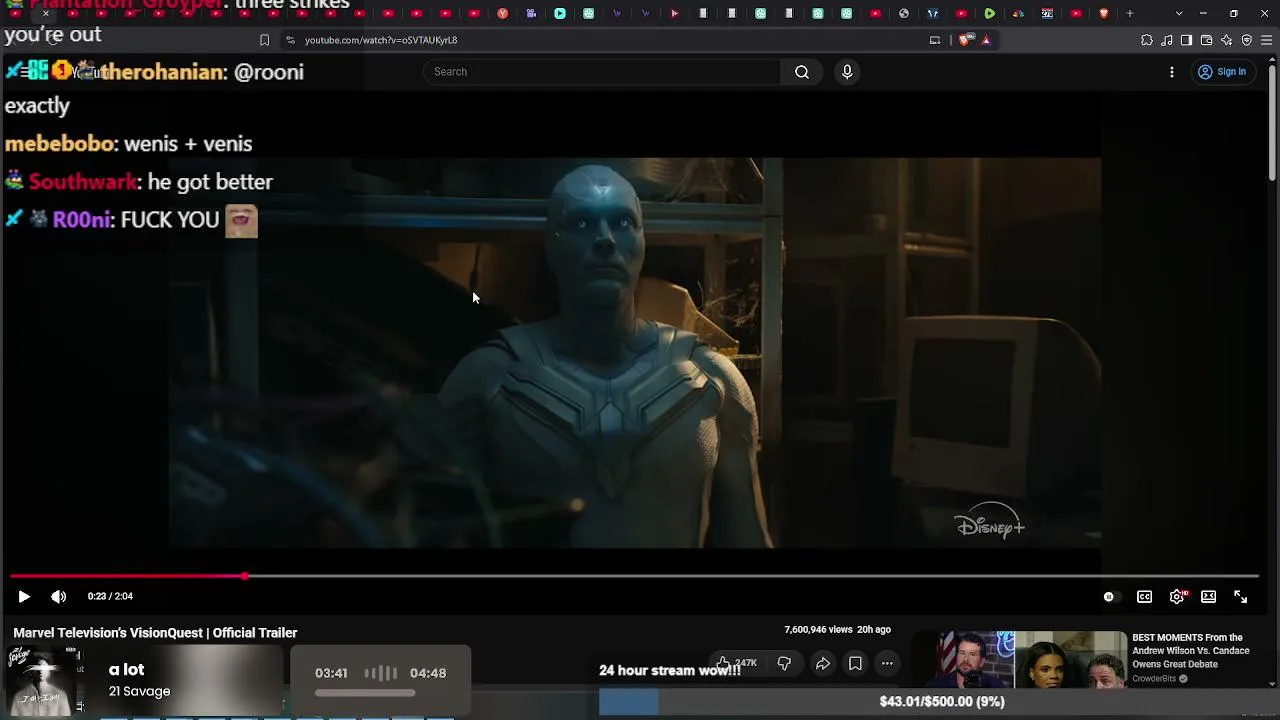Open the Brave Wallet icon

click(x=1206, y=40)
